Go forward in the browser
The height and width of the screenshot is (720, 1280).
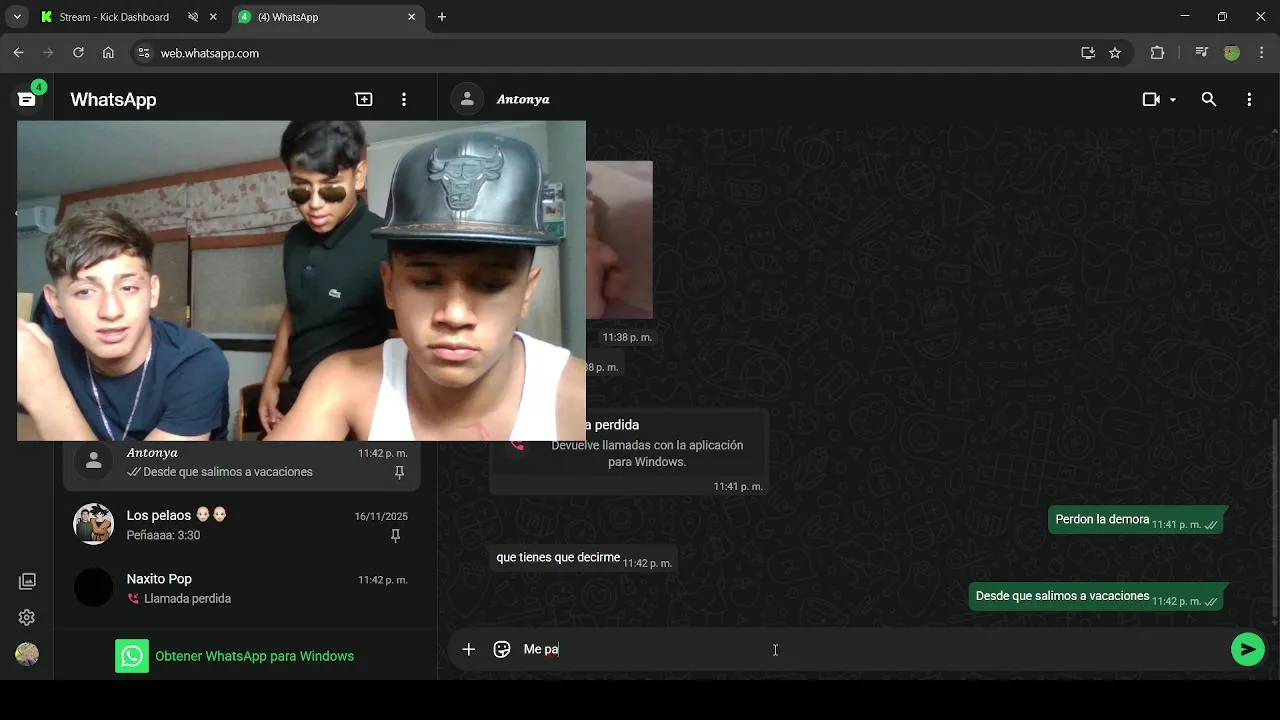[x=48, y=53]
